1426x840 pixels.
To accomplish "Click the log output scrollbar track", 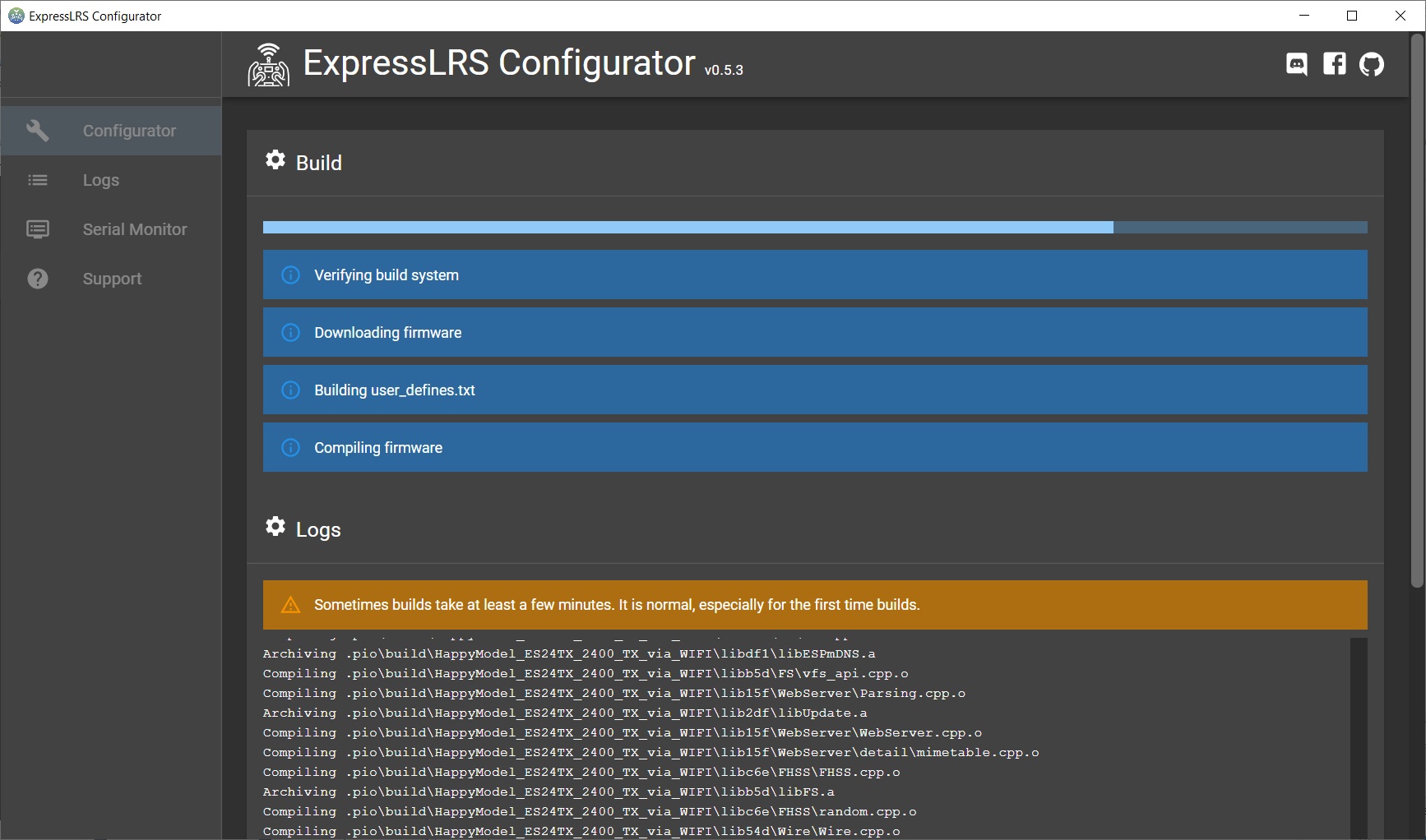I will [x=1359, y=738].
